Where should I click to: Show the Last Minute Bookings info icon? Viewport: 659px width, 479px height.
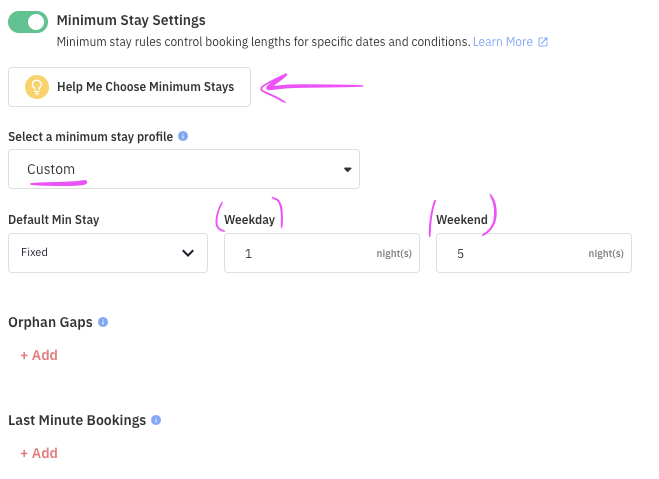[x=156, y=420]
